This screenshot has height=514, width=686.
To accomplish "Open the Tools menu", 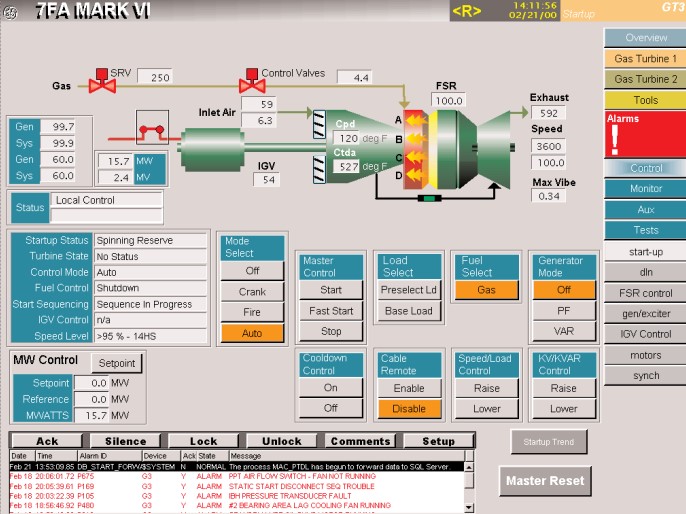I will point(645,100).
